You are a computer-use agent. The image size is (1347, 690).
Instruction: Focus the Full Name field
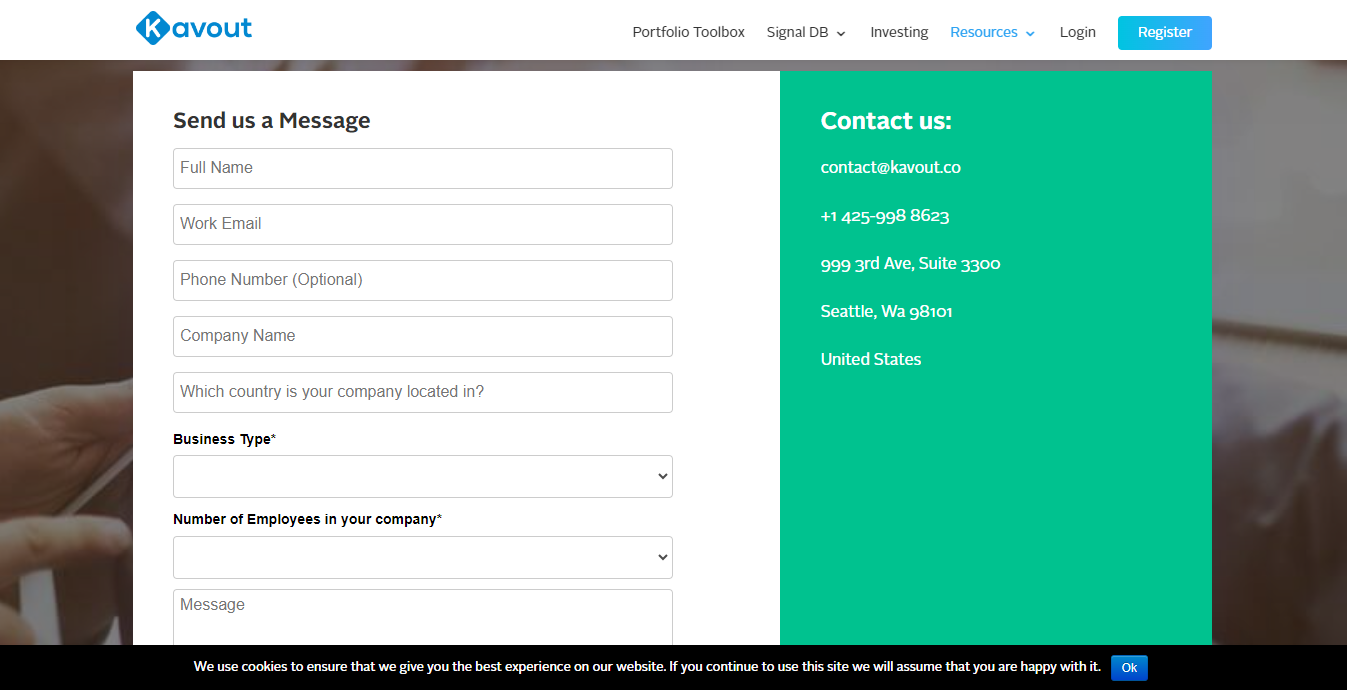click(423, 168)
